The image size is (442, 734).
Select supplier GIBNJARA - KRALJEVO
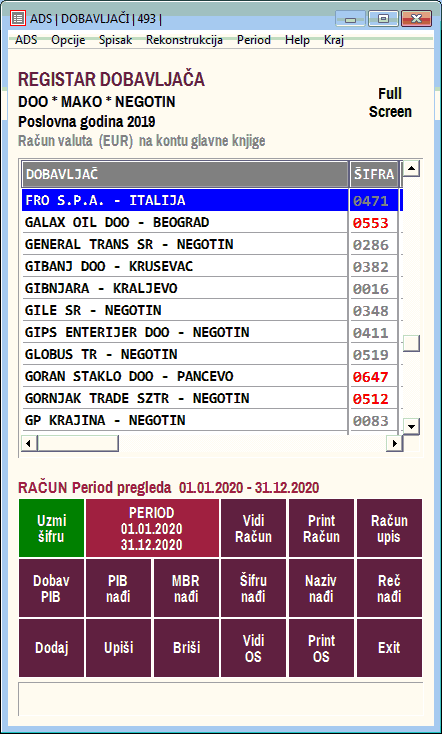pyautogui.click(x=185, y=288)
